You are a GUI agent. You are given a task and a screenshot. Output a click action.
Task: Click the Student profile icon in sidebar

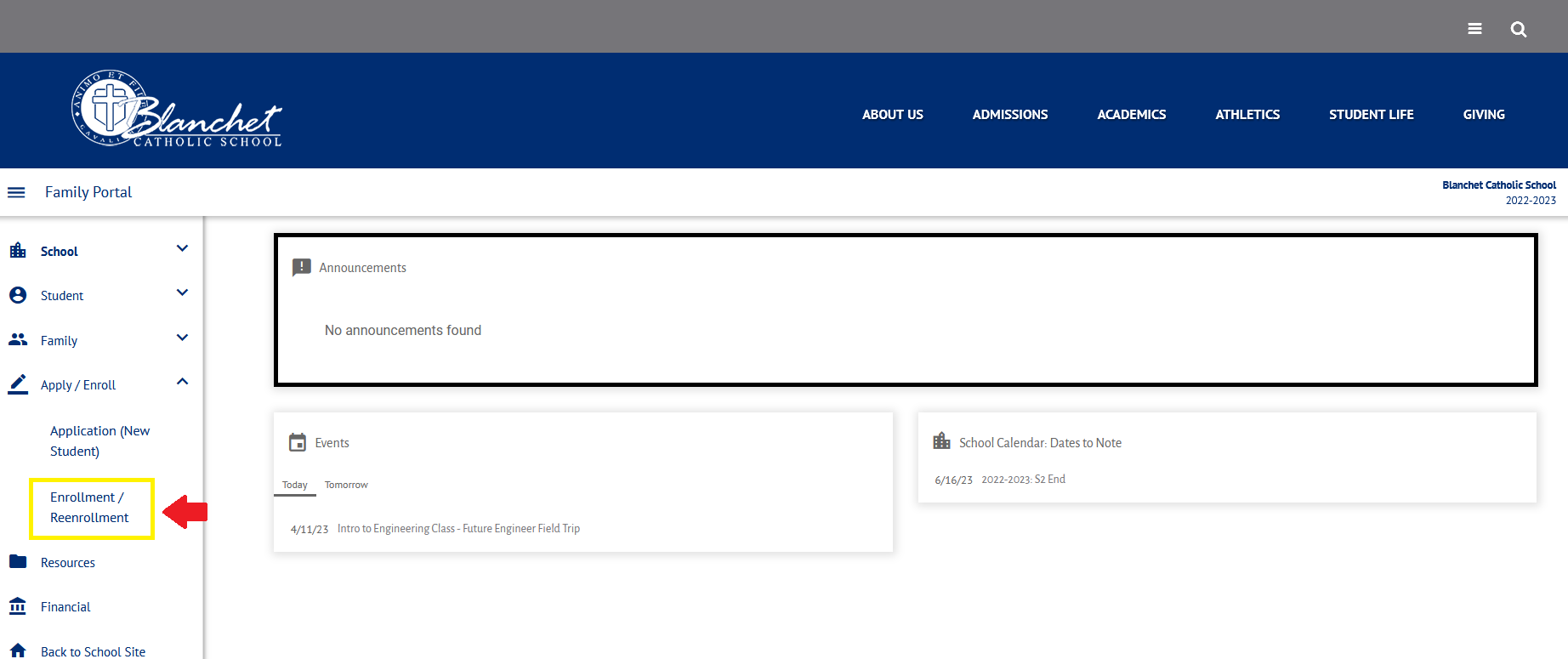point(18,295)
